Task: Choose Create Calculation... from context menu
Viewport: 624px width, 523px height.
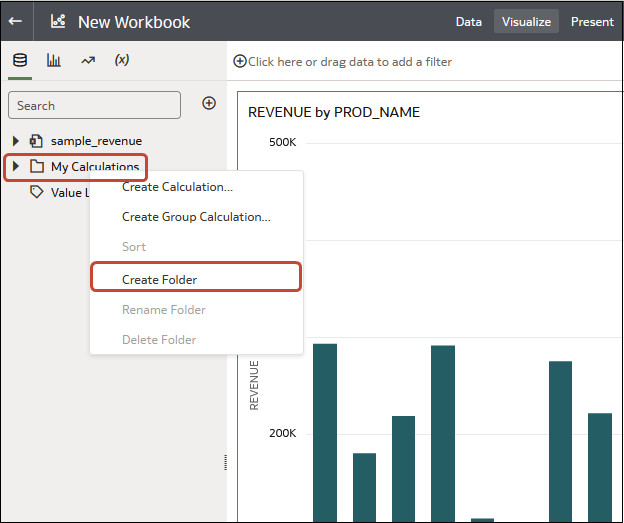Action: (177, 186)
